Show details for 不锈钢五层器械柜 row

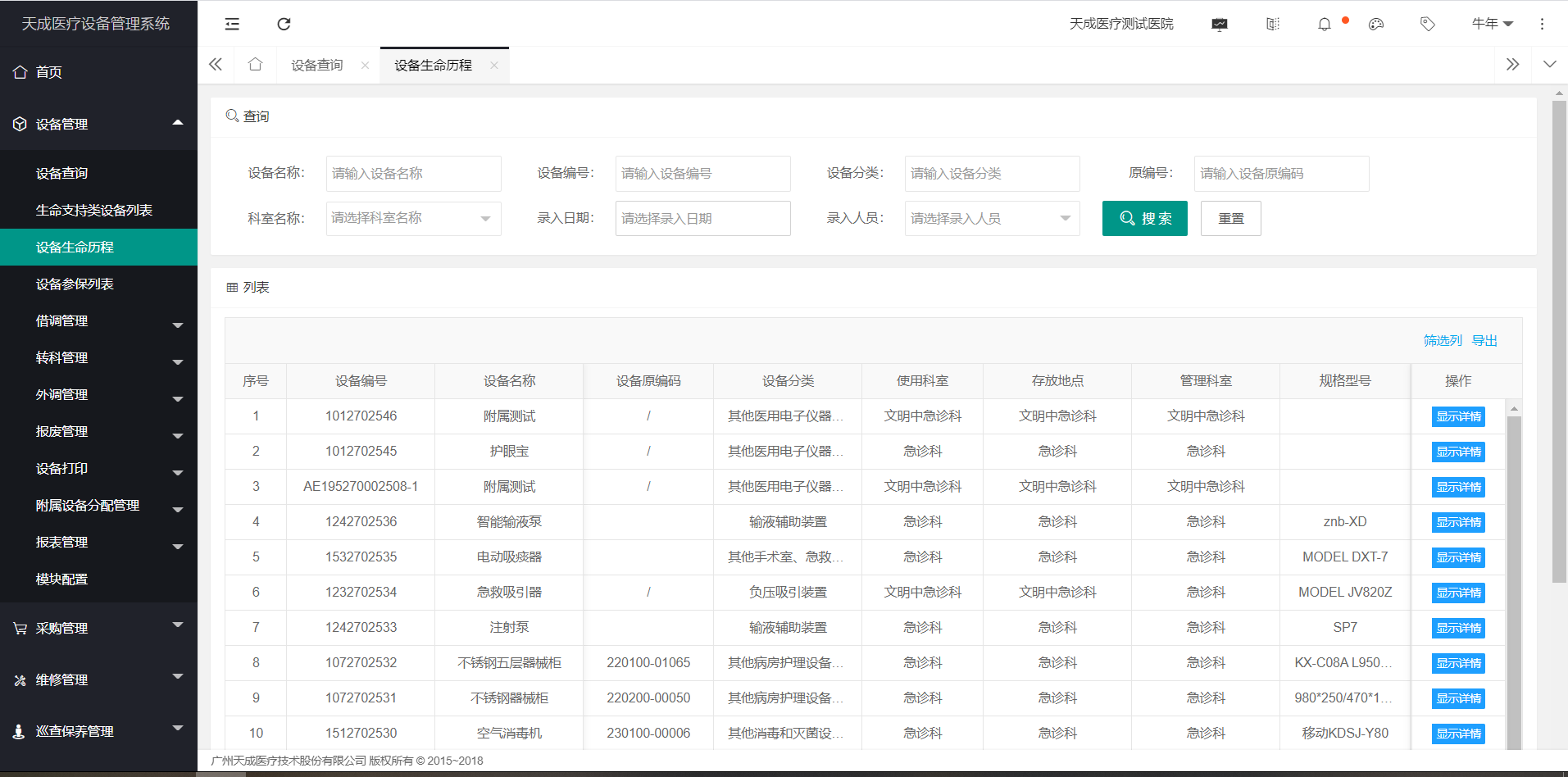click(x=1459, y=663)
